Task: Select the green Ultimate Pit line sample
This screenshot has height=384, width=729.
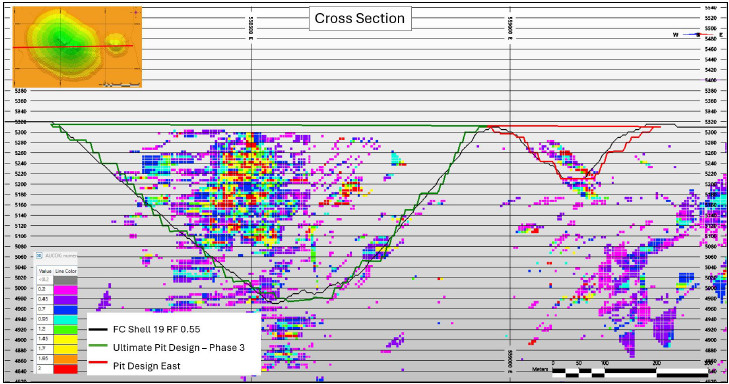Action: pyautogui.click(x=98, y=348)
